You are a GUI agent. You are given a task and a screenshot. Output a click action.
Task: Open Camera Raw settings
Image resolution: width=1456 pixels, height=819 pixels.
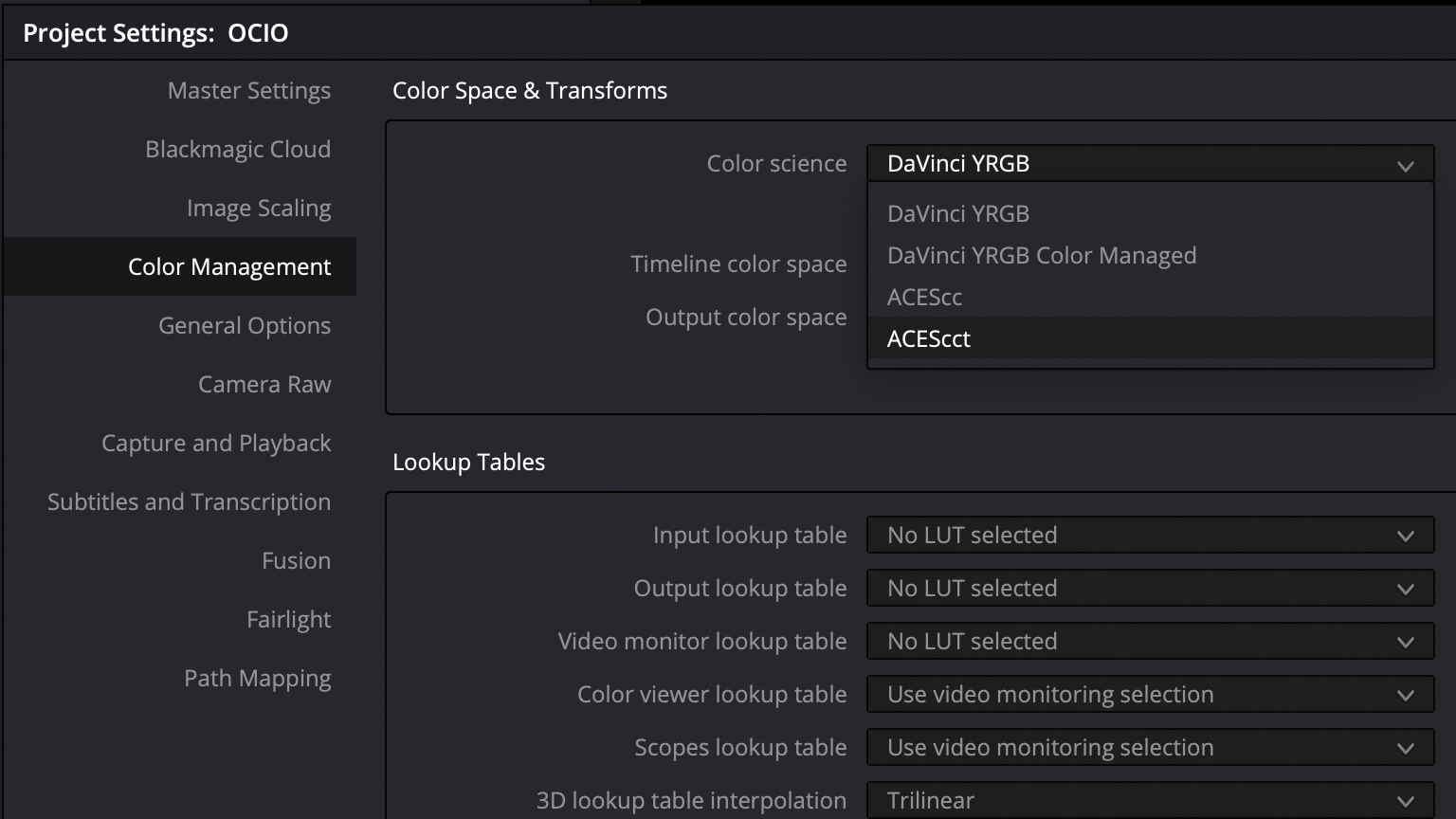pyautogui.click(x=264, y=384)
